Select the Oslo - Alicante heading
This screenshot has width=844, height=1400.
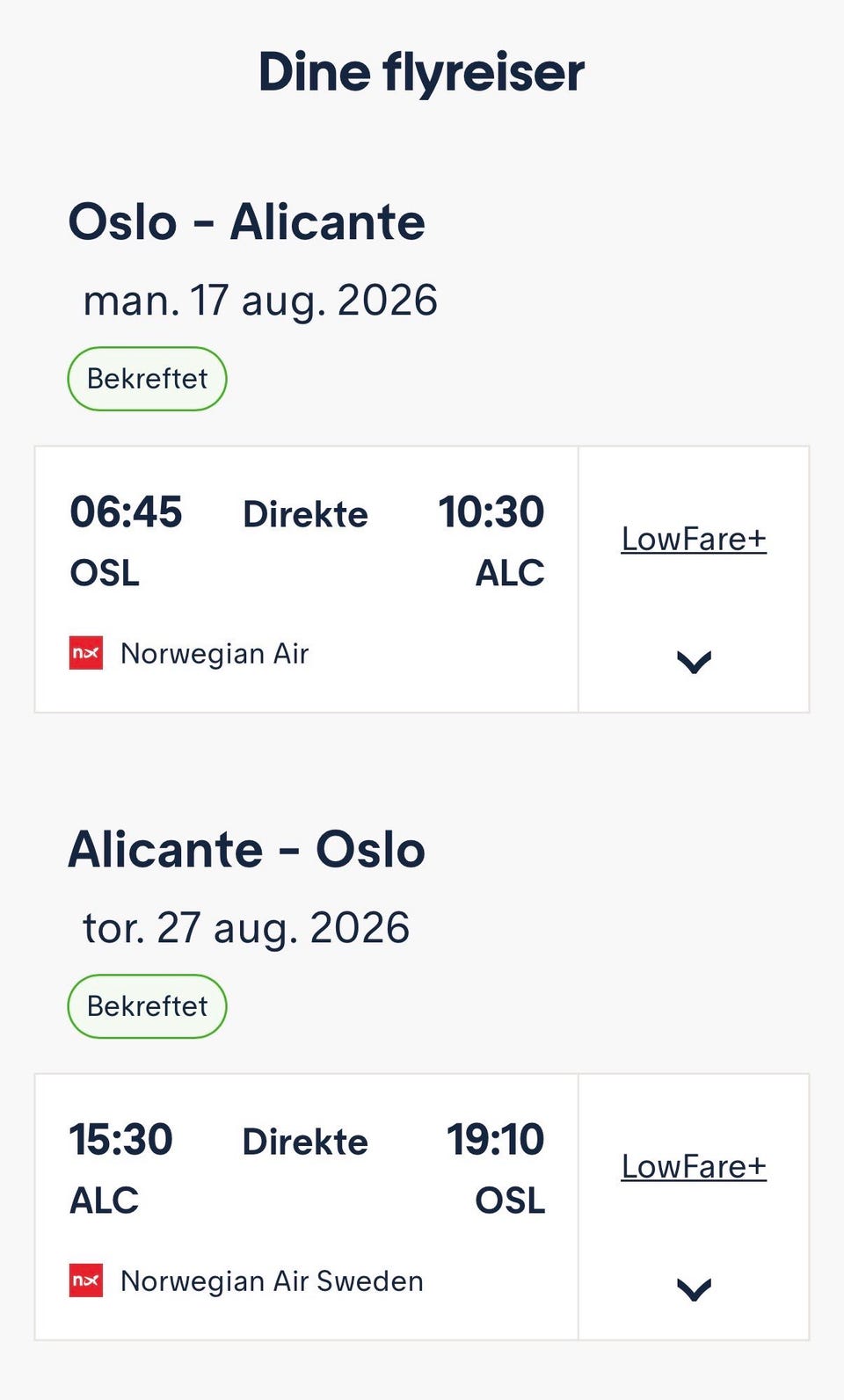247,221
